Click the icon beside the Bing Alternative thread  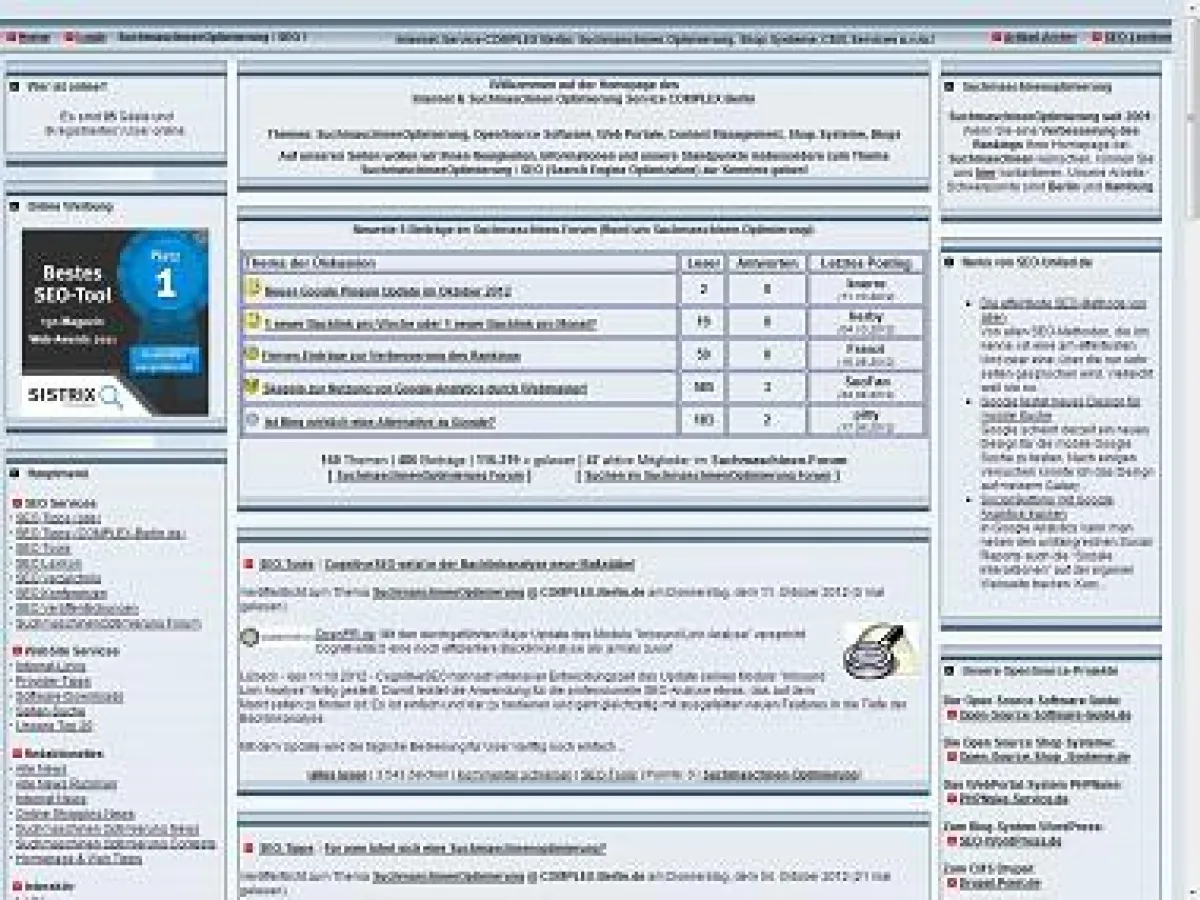[x=254, y=420]
